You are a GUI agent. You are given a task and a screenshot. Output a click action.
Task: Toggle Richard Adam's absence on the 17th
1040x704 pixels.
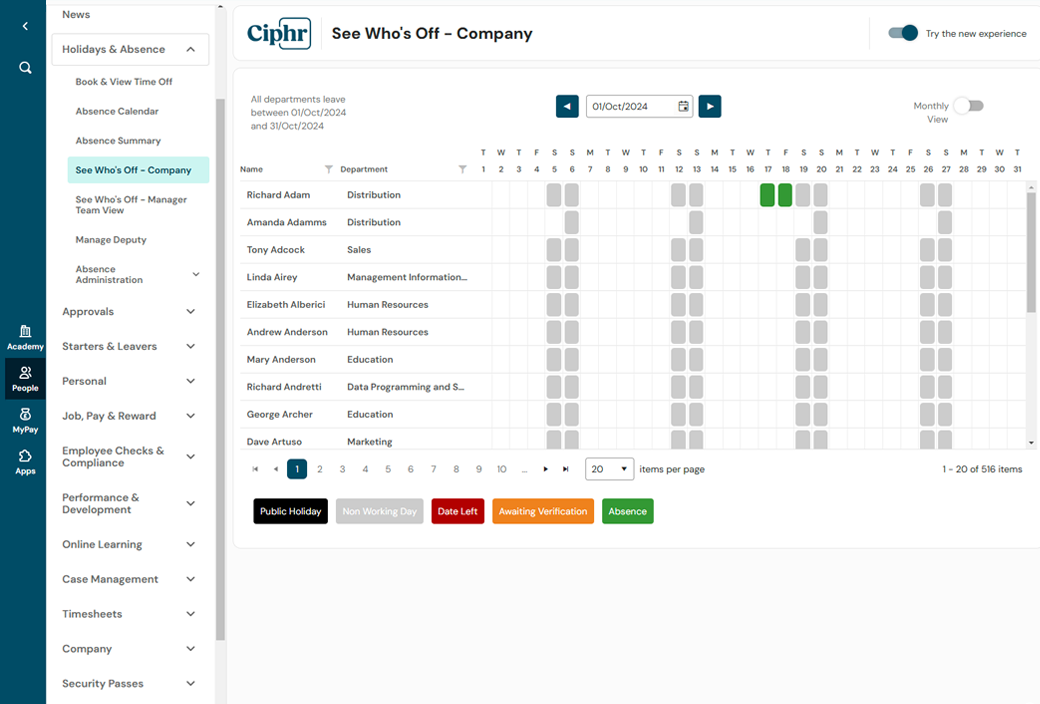767,195
